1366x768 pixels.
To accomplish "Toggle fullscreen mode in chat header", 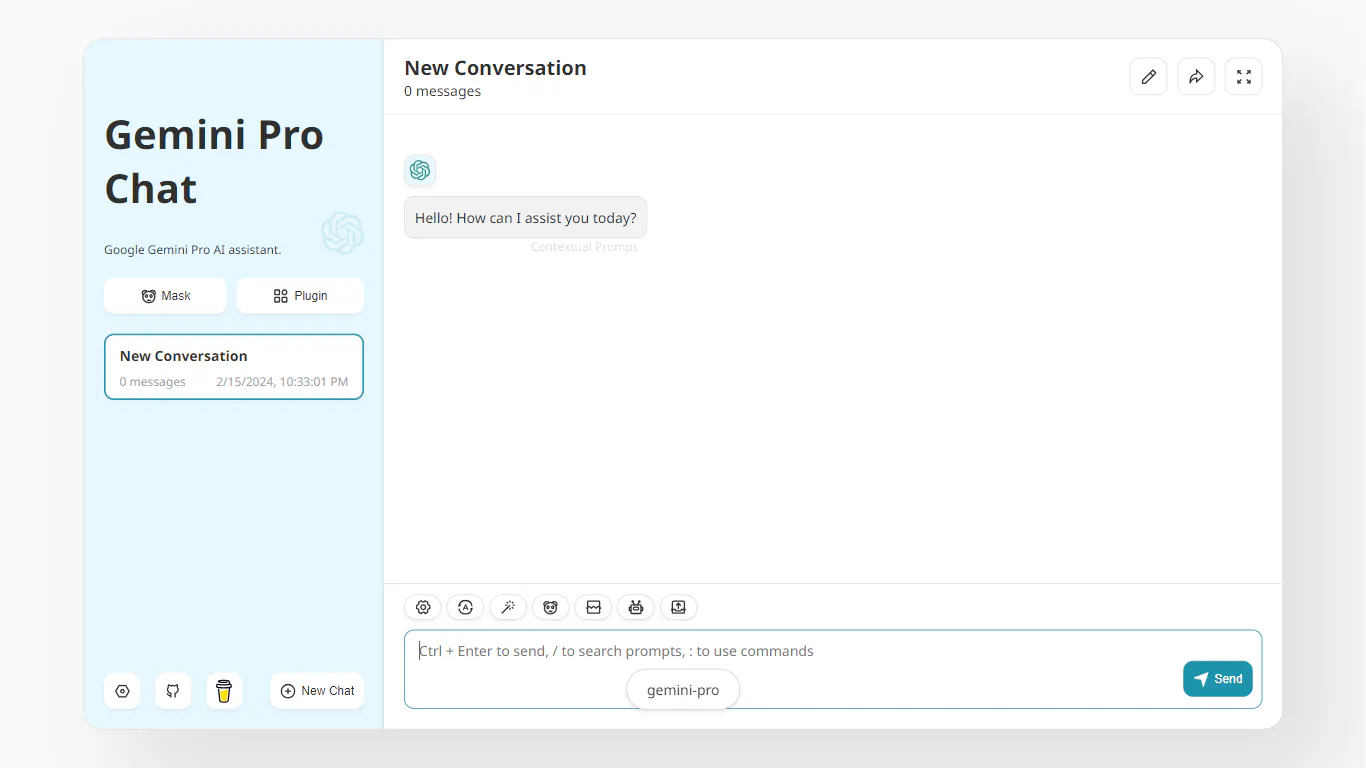I will pyautogui.click(x=1243, y=77).
